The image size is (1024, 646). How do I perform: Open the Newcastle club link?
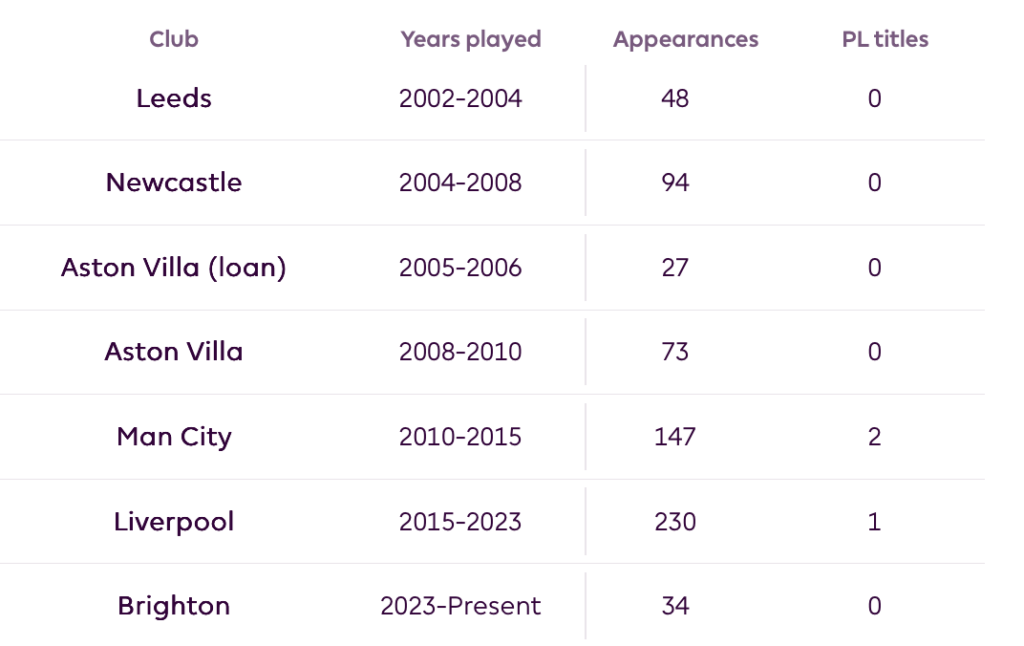coord(174,183)
